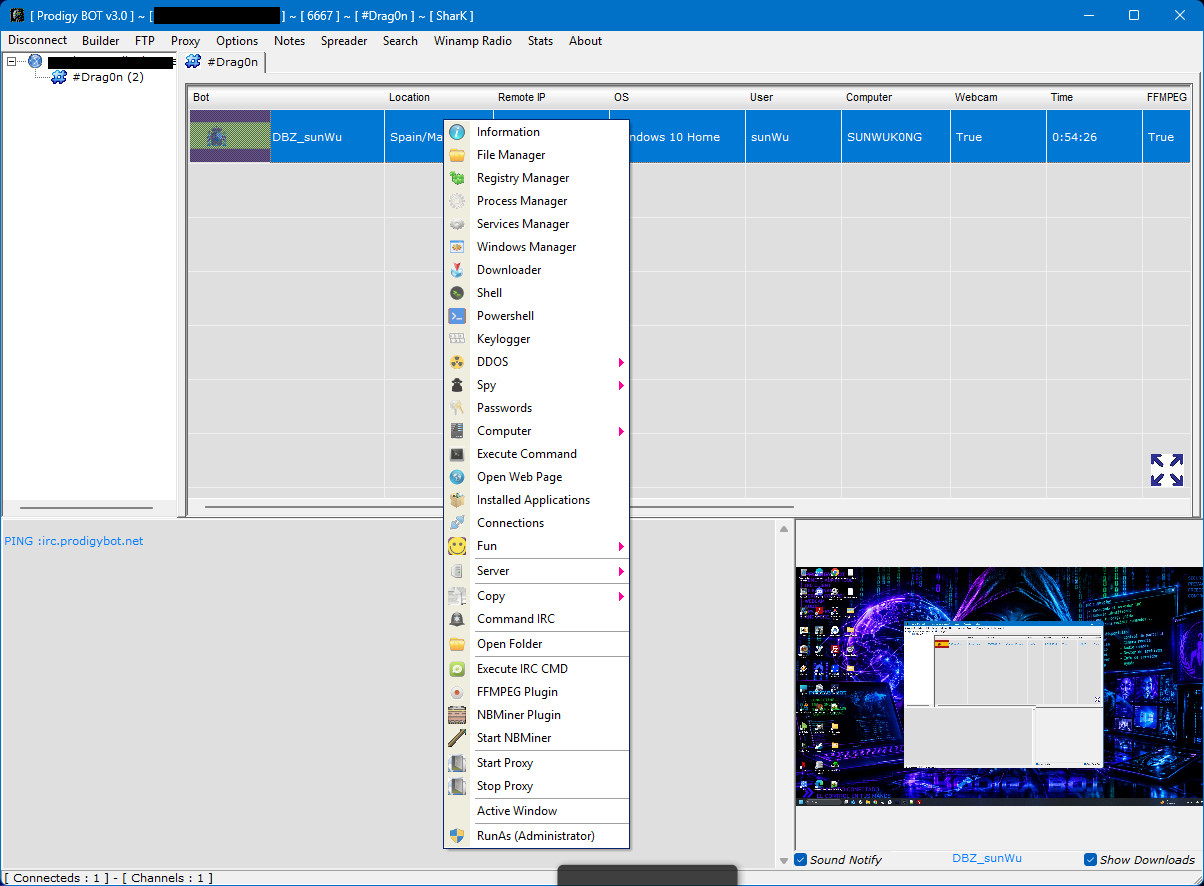Expand the Fun submenu arrow
This screenshot has height=886, width=1204.
tap(621, 546)
